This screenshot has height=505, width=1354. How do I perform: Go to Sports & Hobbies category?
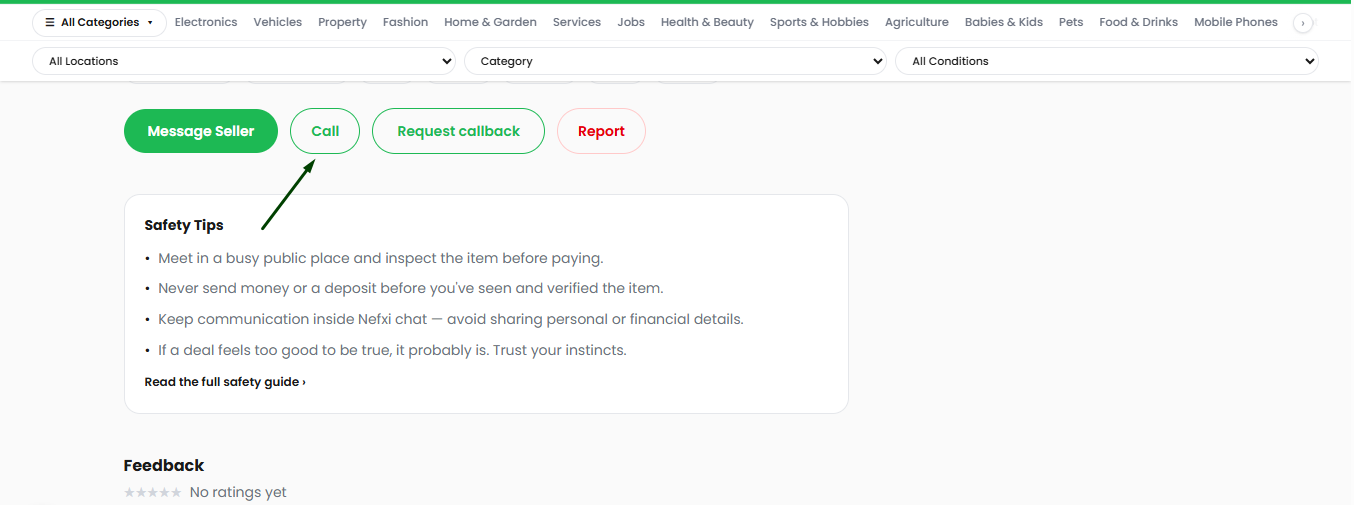click(819, 22)
